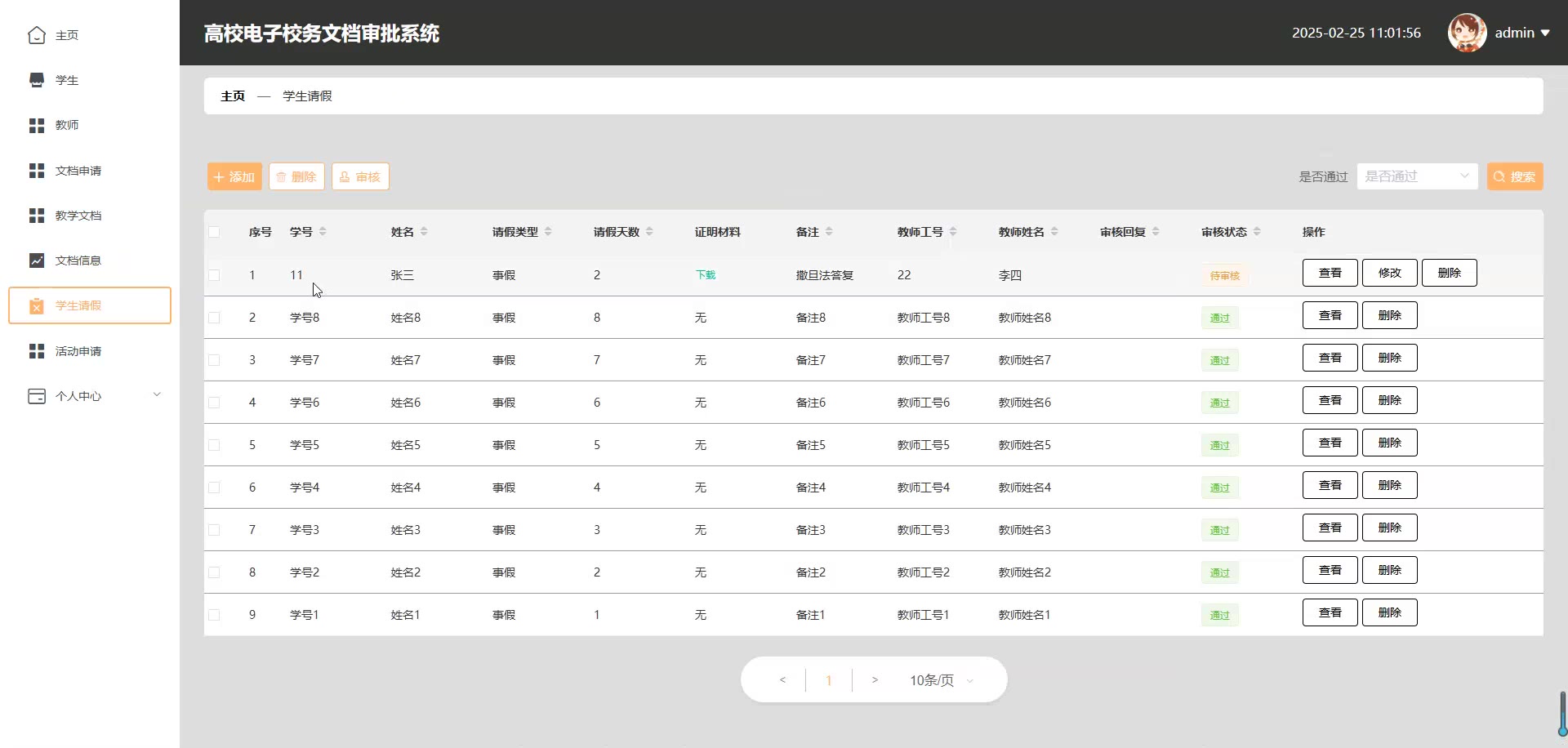This screenshot has height=748, width=1568.
Task: Click 删除 for 姓名8's row
Action: (x=1390, y=315)
